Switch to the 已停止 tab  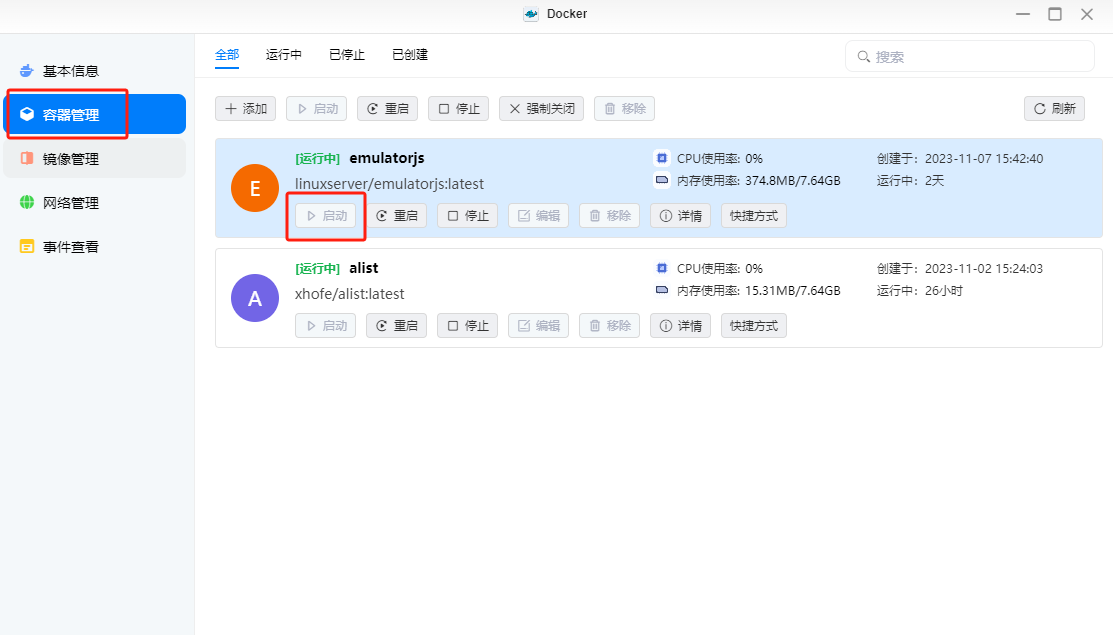(x=347, y=55)
